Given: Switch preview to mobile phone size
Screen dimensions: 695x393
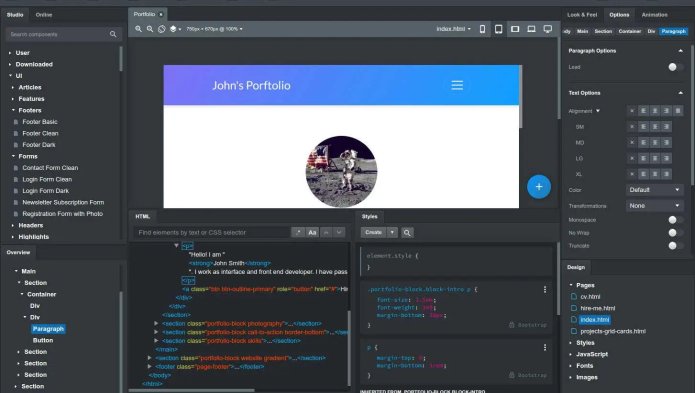Looking at the screenshot, I should point(482,29).
